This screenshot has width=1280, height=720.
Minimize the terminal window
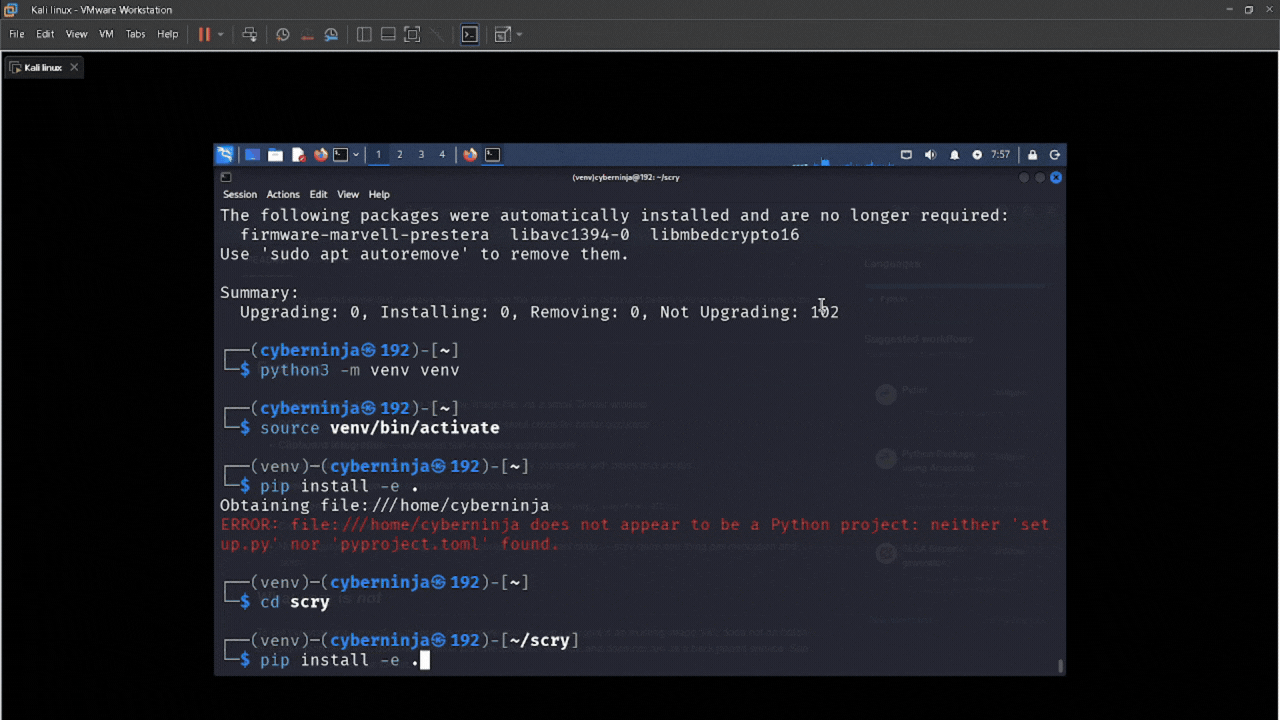[1023, 177]
